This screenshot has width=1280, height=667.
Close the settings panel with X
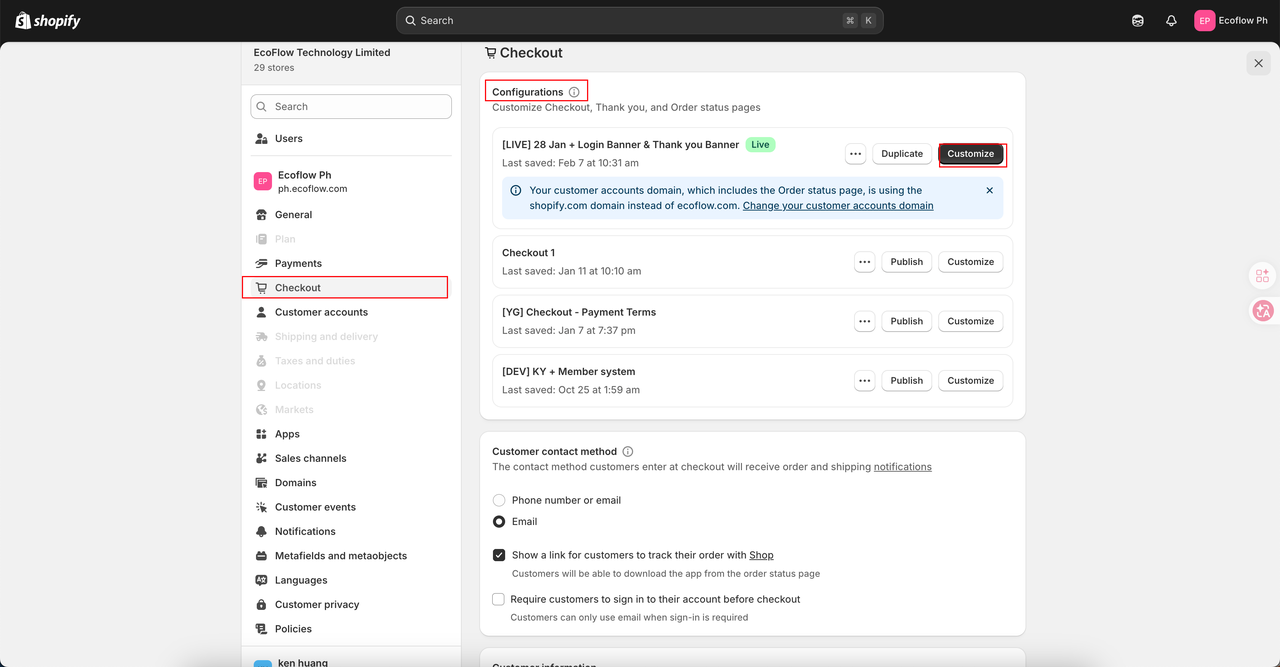click(1258, 64)
